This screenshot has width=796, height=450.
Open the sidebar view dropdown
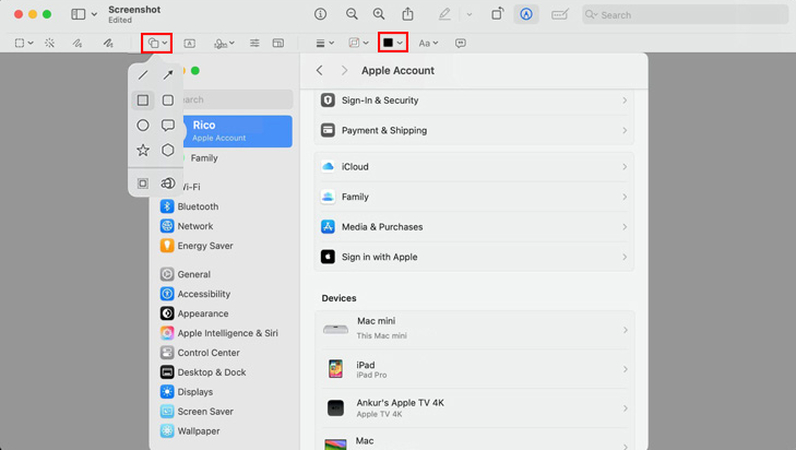pos(84,14)
